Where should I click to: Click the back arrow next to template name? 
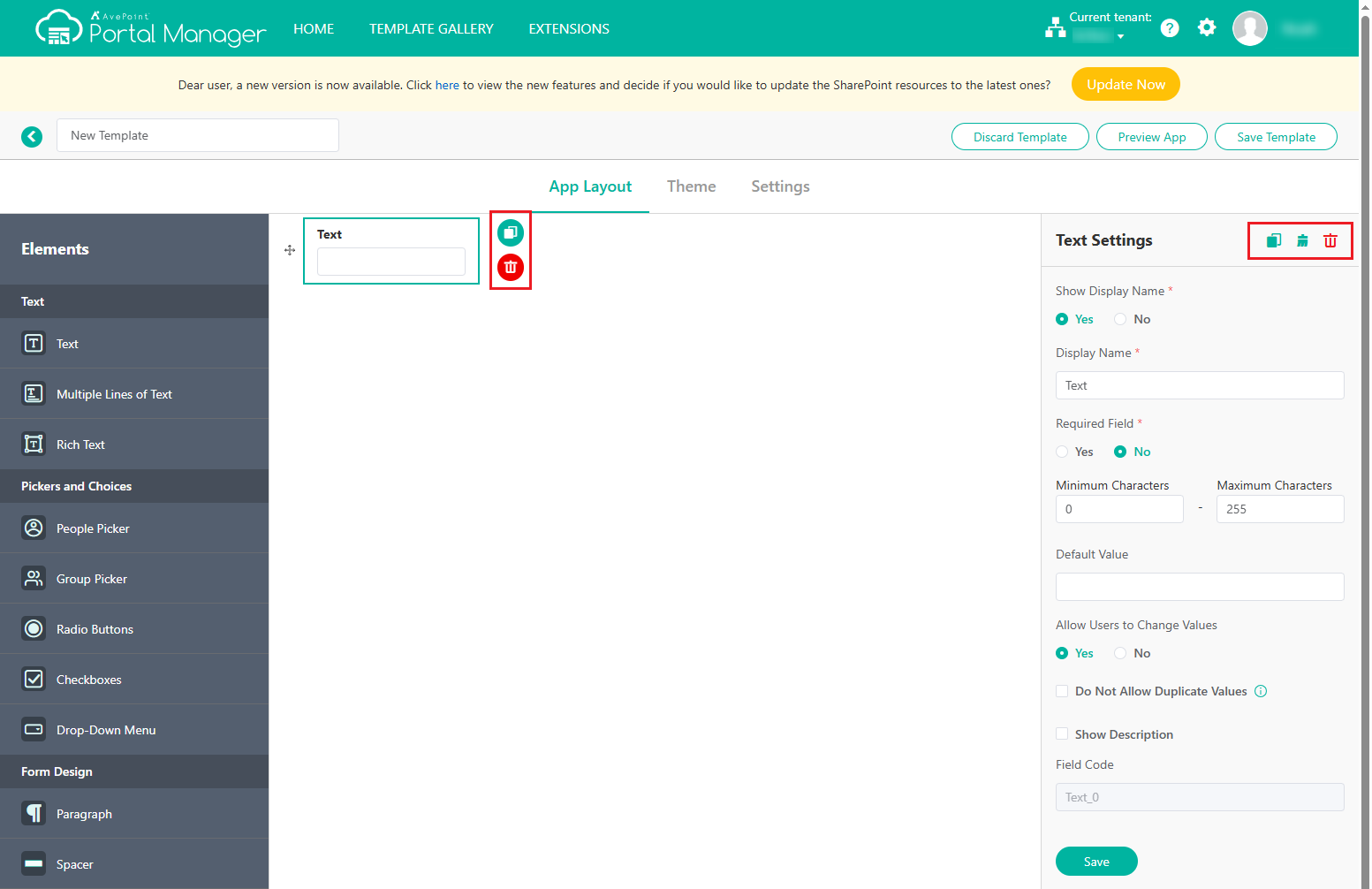pyautogui.click(x=32, y=136)
